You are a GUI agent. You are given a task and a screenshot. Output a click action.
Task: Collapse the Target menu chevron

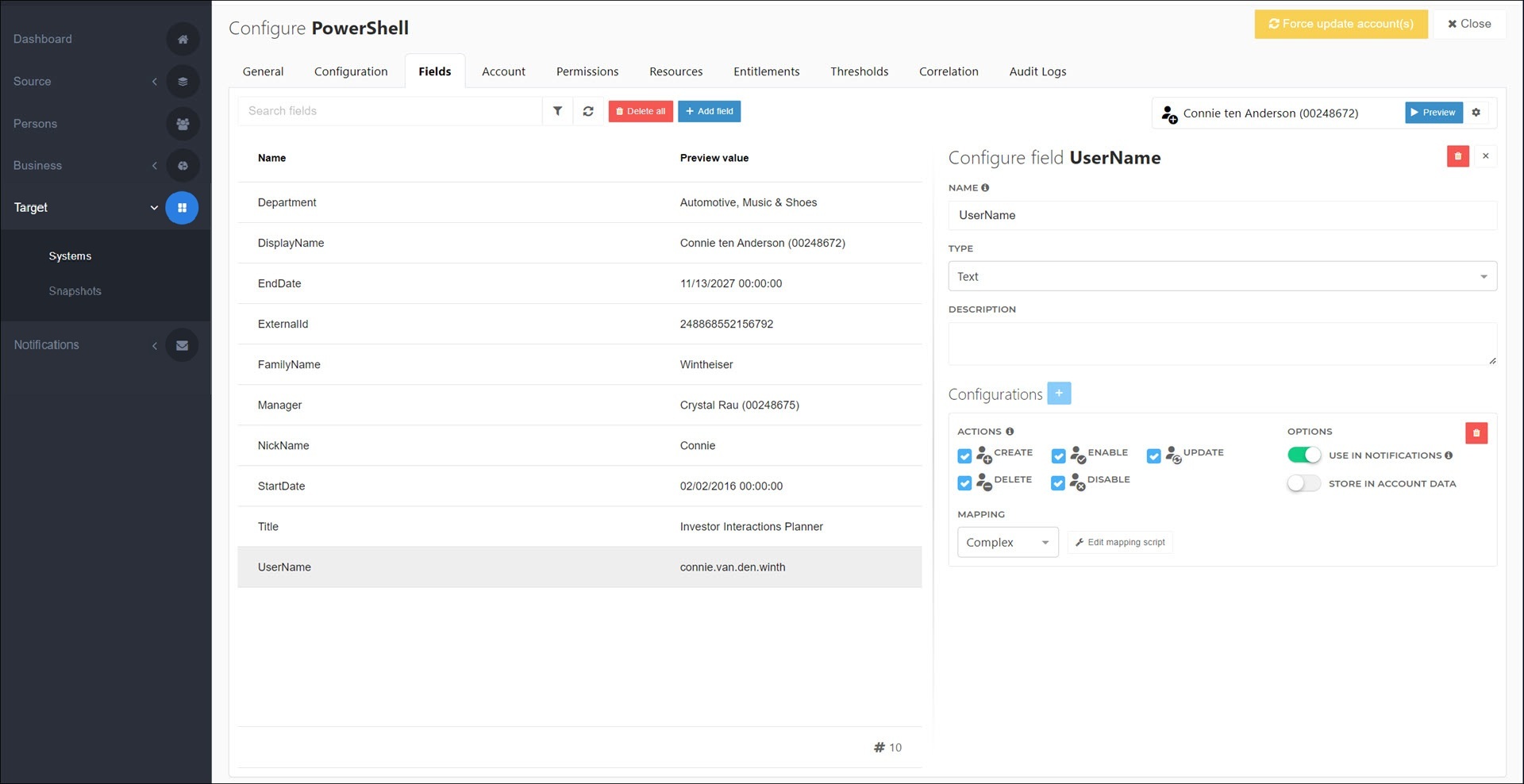(154, 208)
